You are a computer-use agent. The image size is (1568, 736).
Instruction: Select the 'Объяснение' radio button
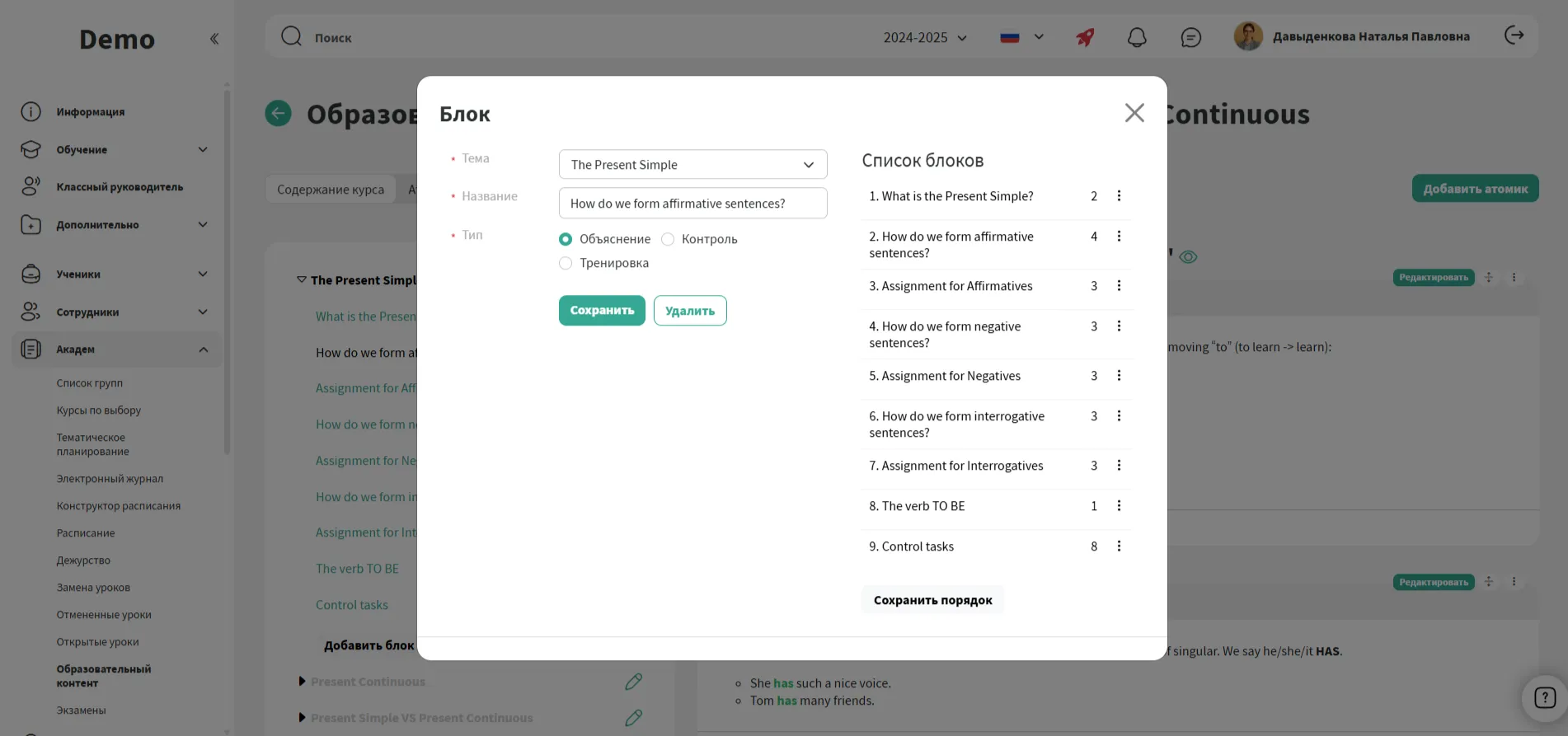[566, 239]
